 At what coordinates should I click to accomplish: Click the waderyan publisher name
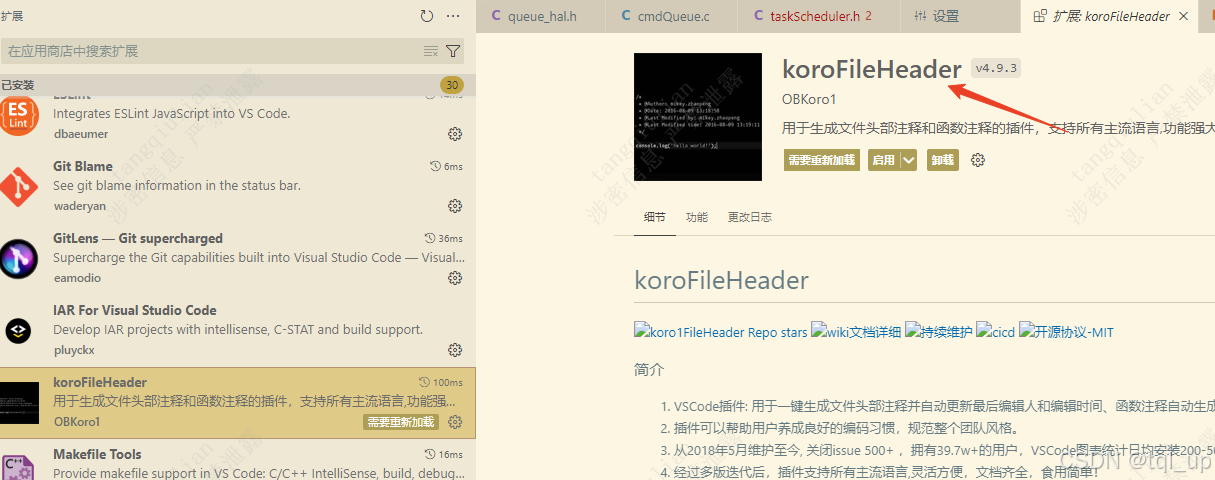pos(80,206)
